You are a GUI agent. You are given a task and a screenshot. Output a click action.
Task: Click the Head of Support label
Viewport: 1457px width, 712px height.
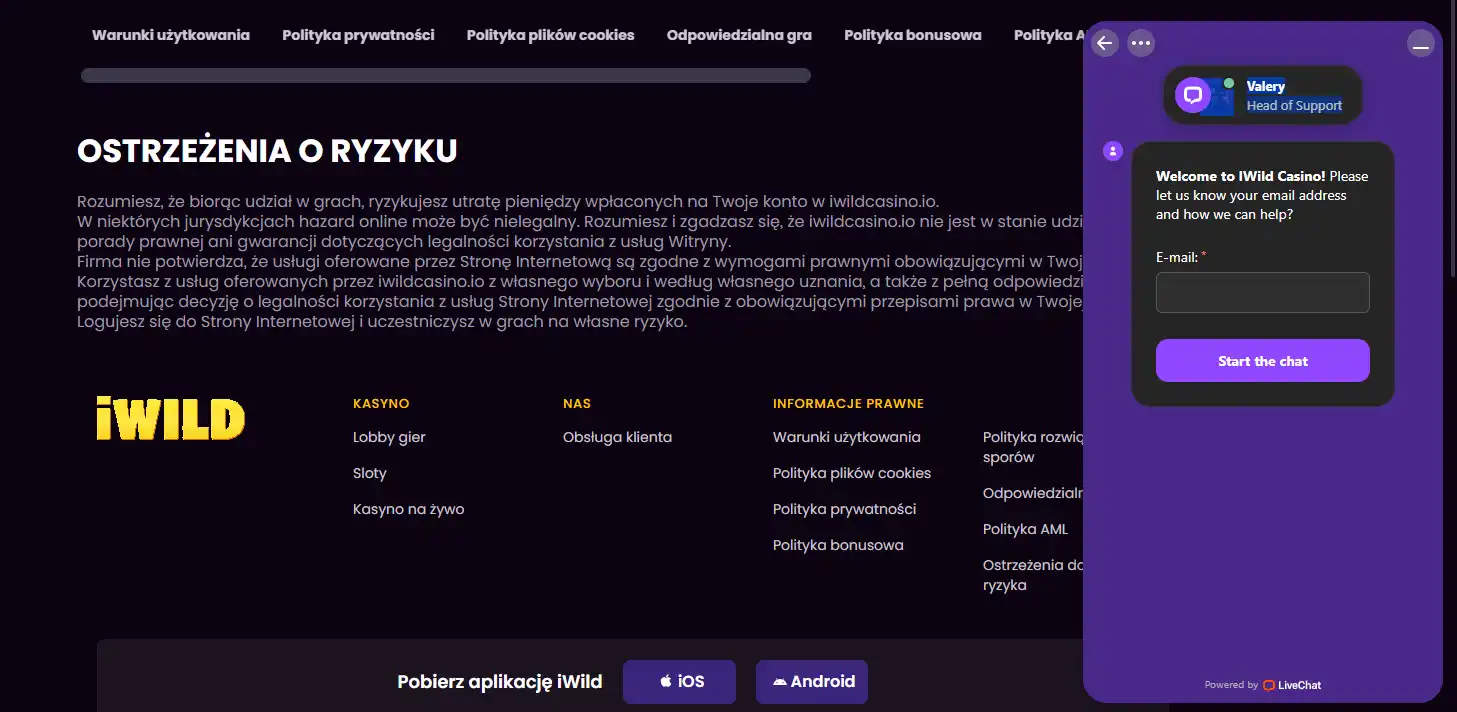coord(1294,105)
